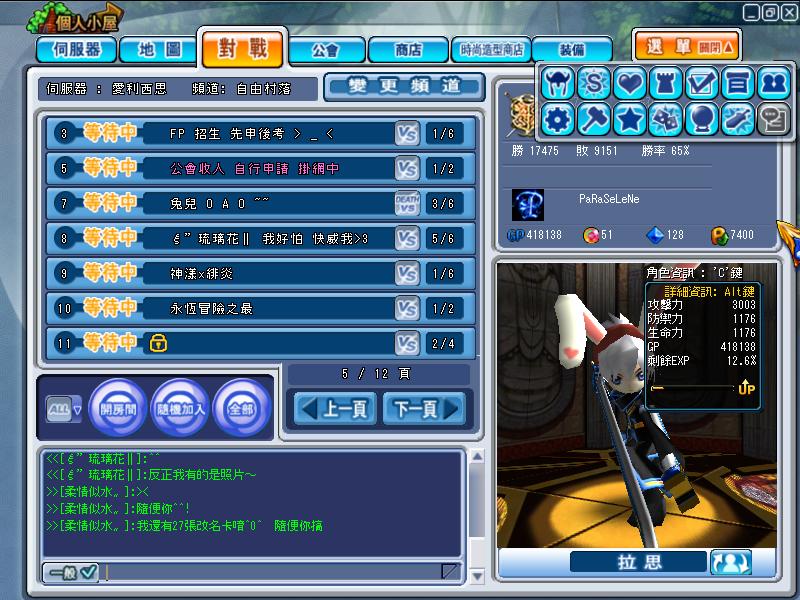The width and height of the screenshot is (800, 600).
Task: Click the heart menu icon
Action: point(630,83)
